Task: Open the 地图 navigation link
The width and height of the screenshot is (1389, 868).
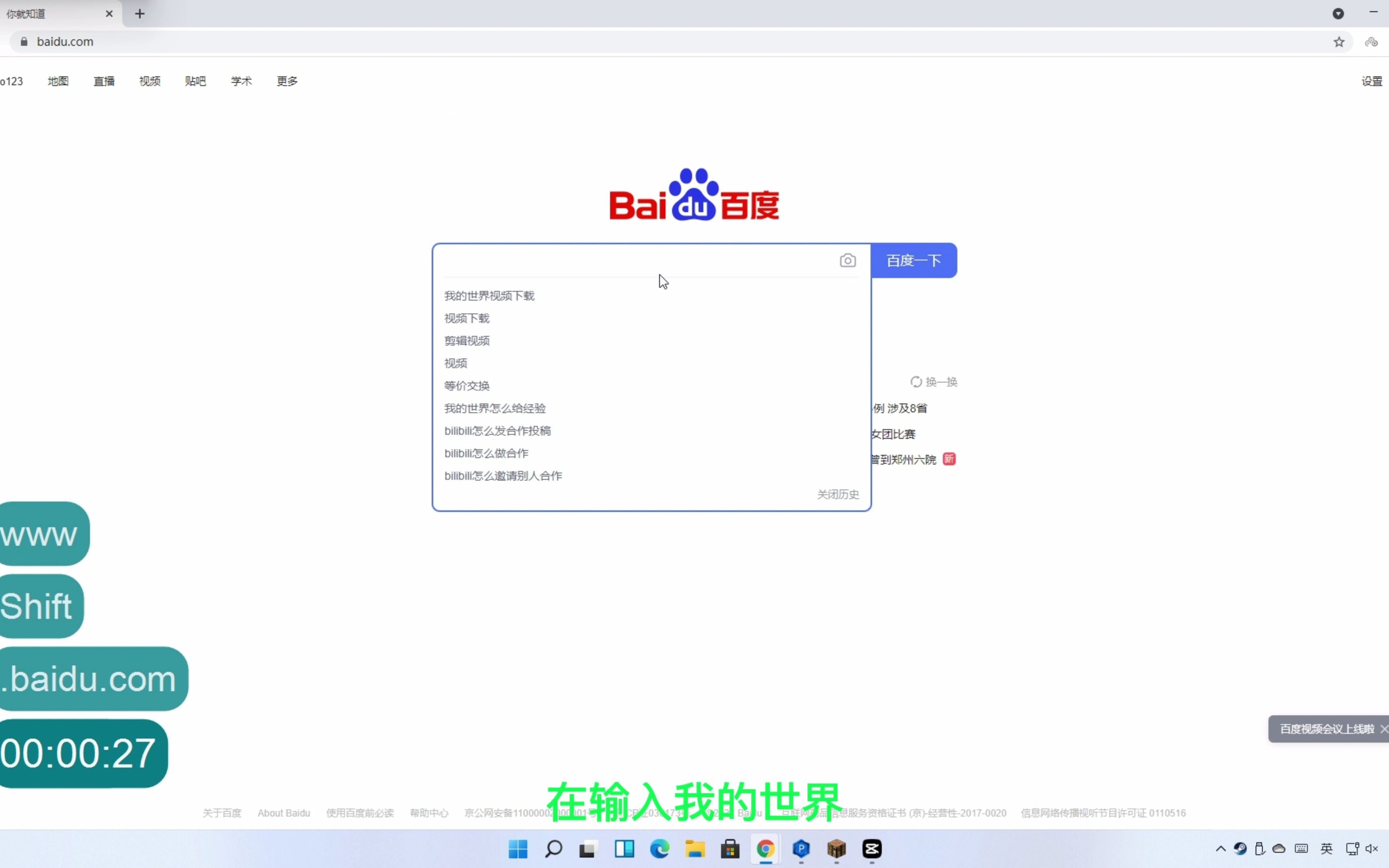Action: point(58,81)
